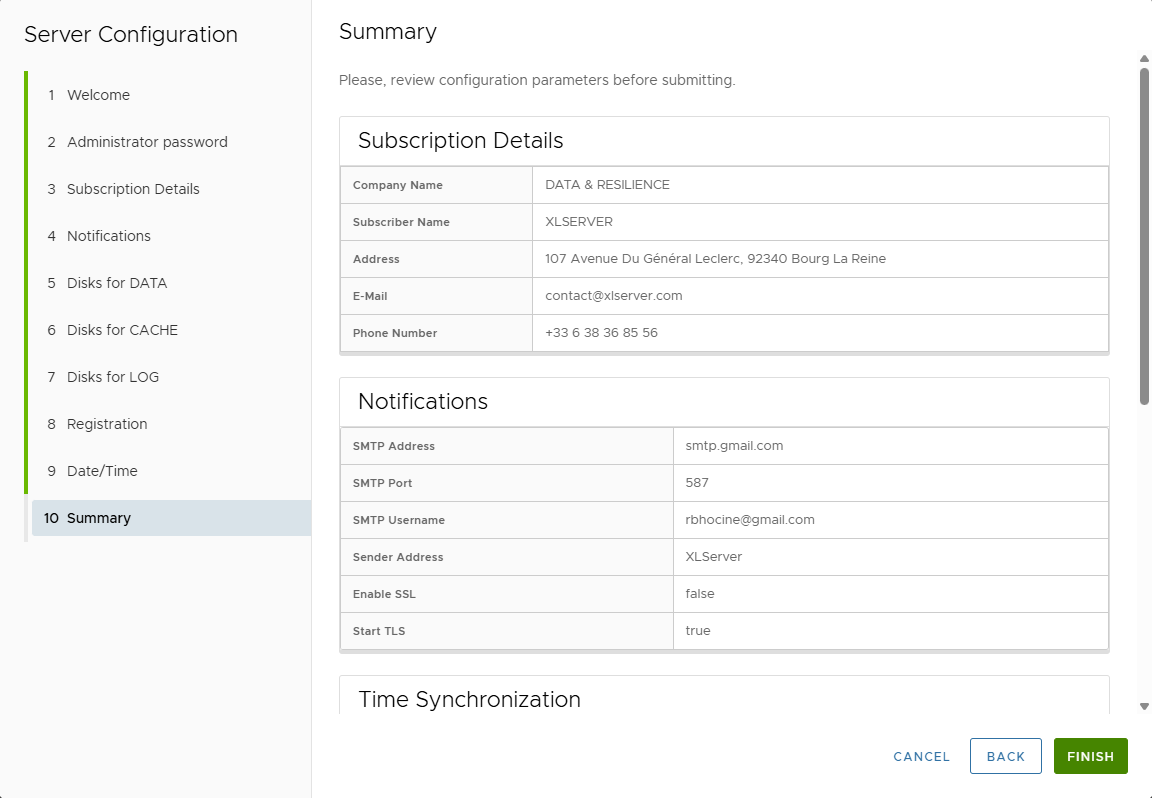Select the Welcome step in sidebar

coord(97,95)
